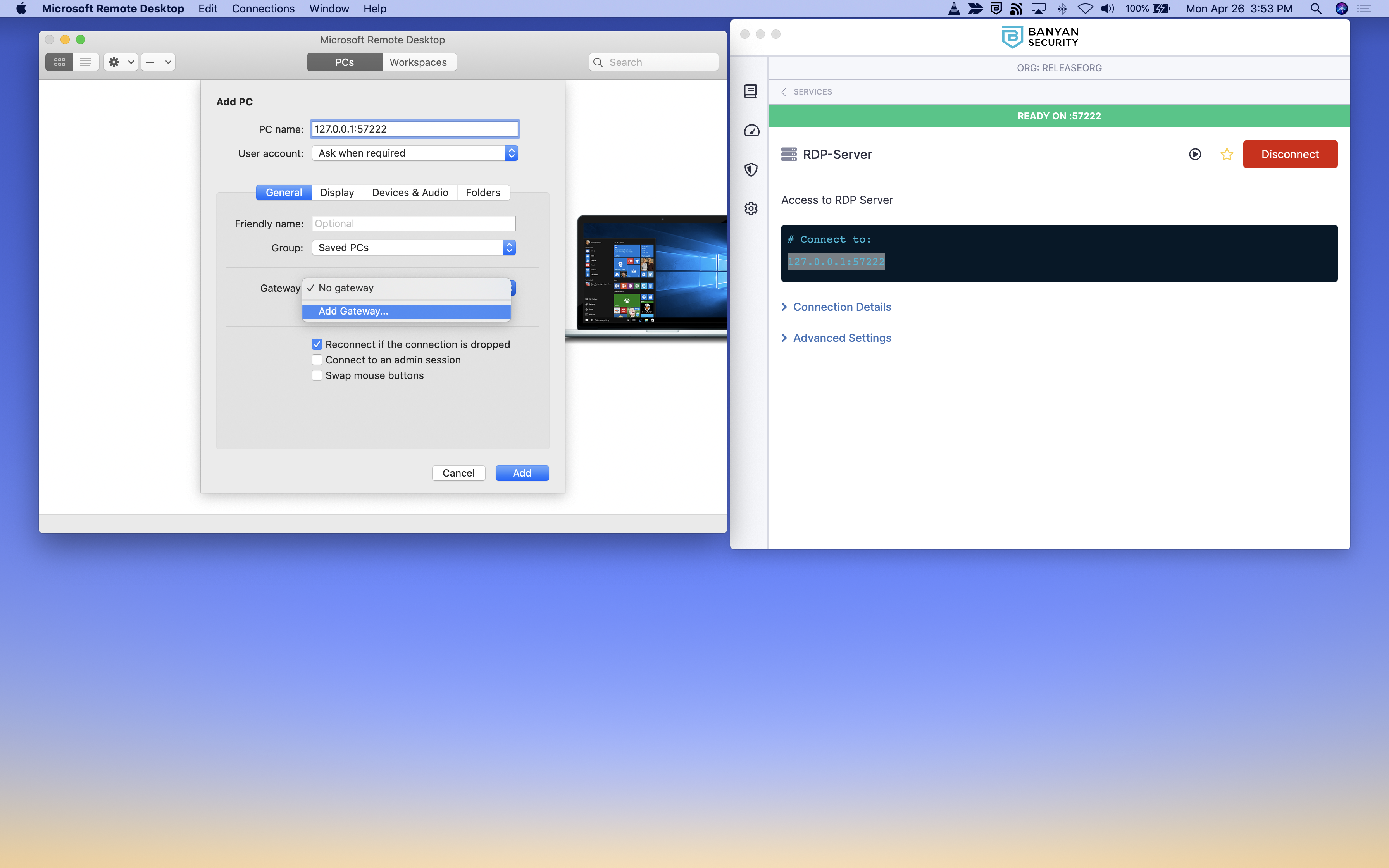This screenshot has height=868, width=1389.
Task: Click the play icon beside RDP-Server
Action: click(x=1195, y=155)
